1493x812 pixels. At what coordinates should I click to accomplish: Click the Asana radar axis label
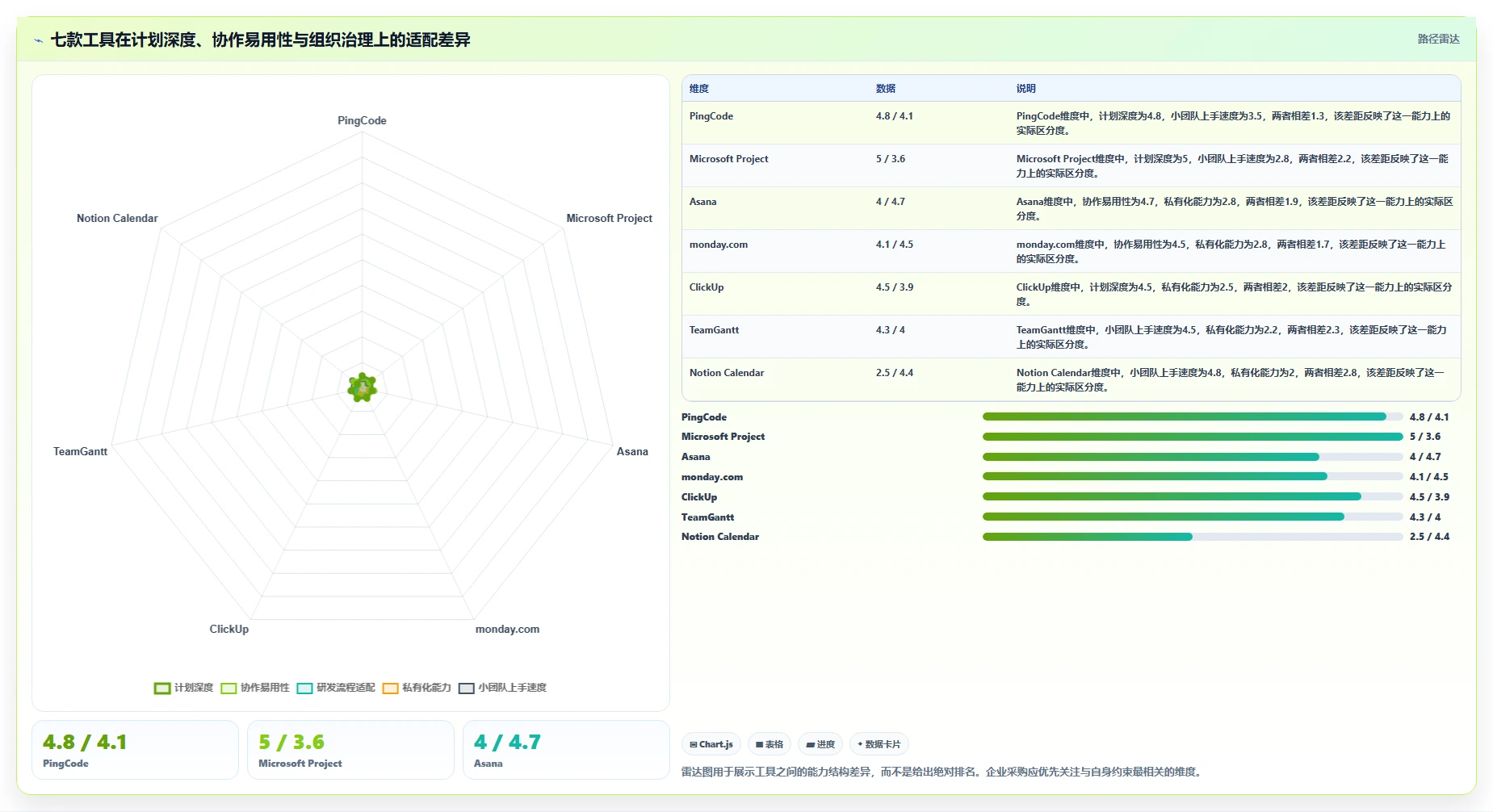coord(632,451)
